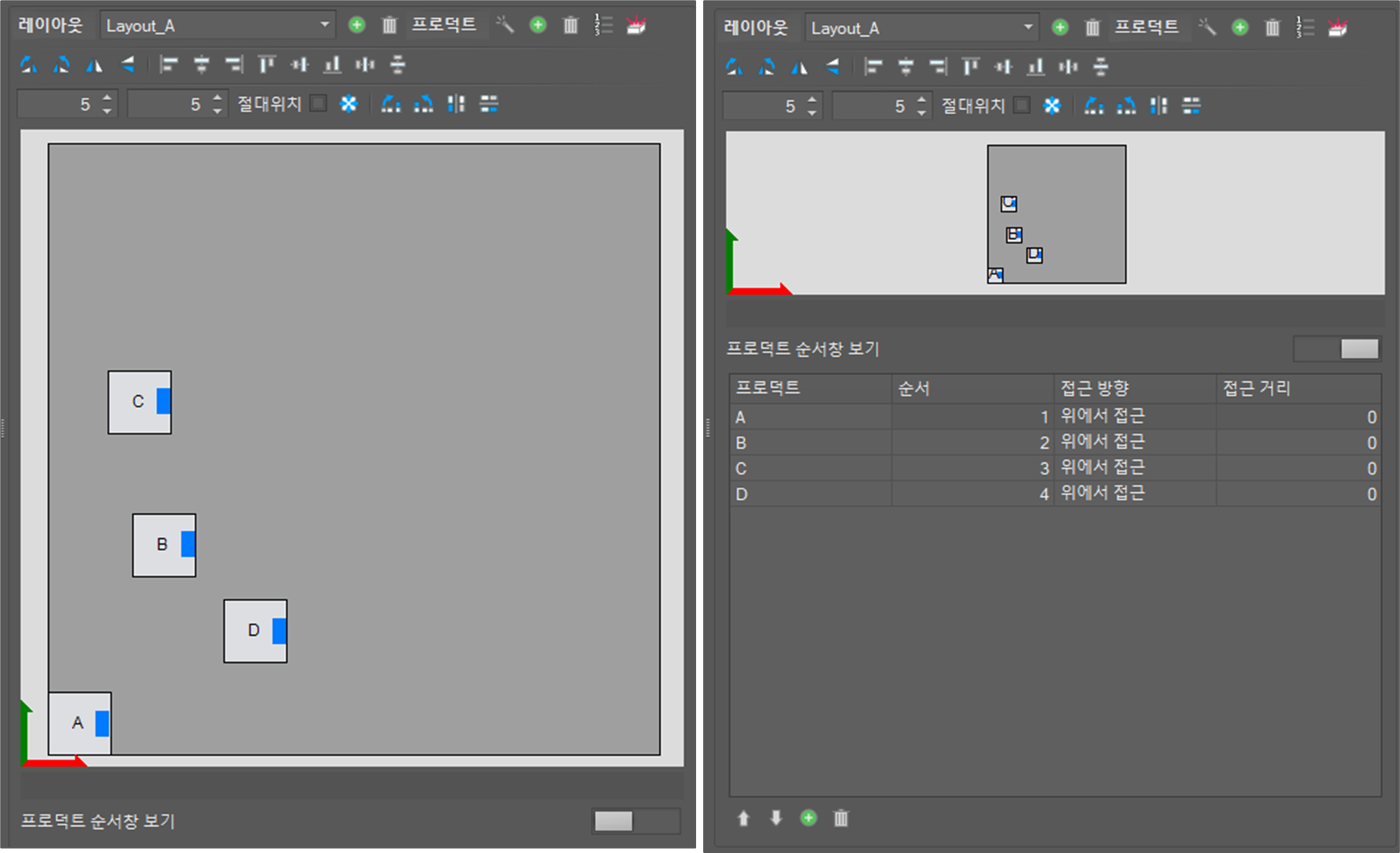1400x853 pixels.
Task: Sort table by 순서 column header
Action: [971, 389]
